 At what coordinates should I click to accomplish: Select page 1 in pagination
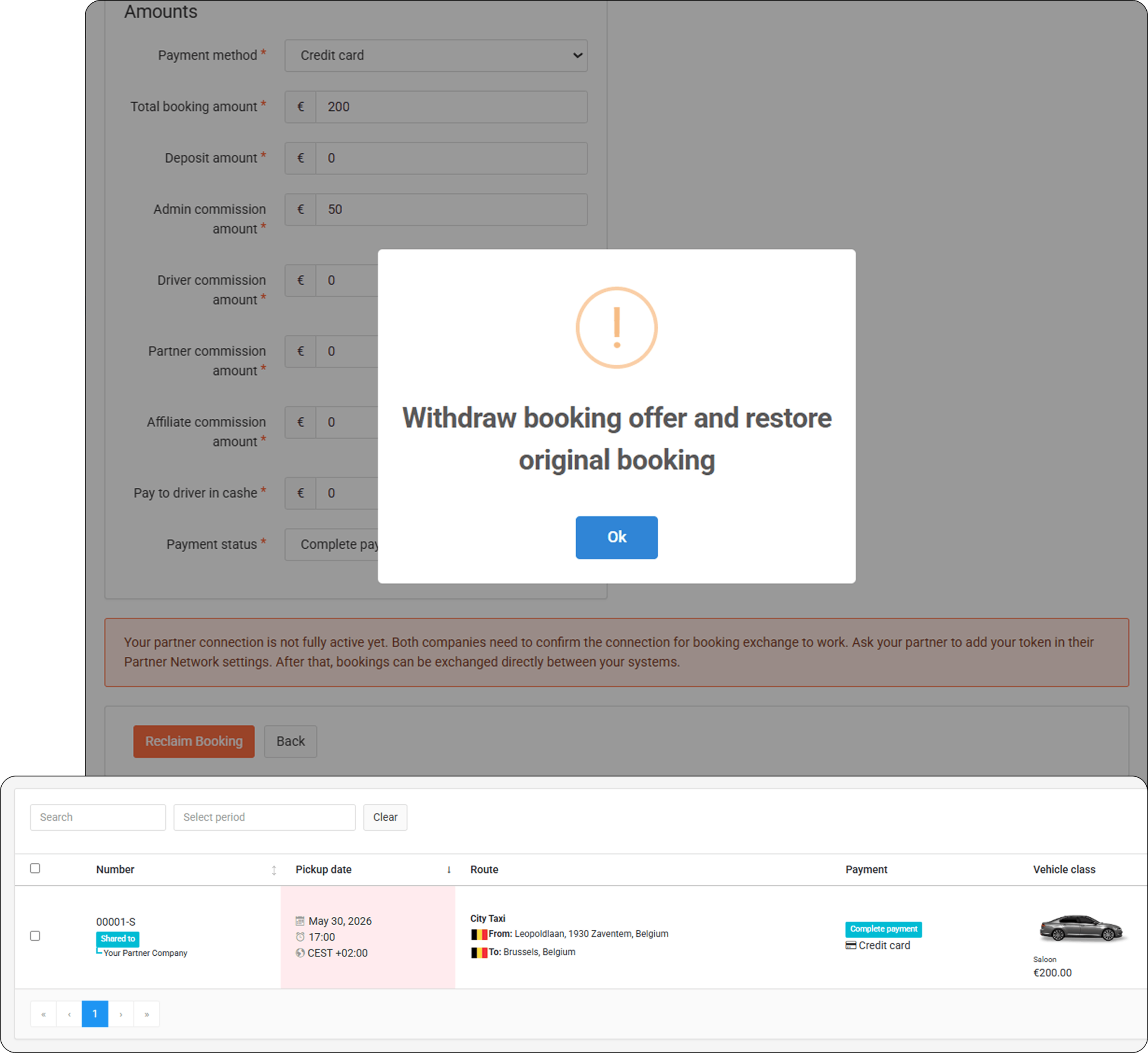[95, 1014]
